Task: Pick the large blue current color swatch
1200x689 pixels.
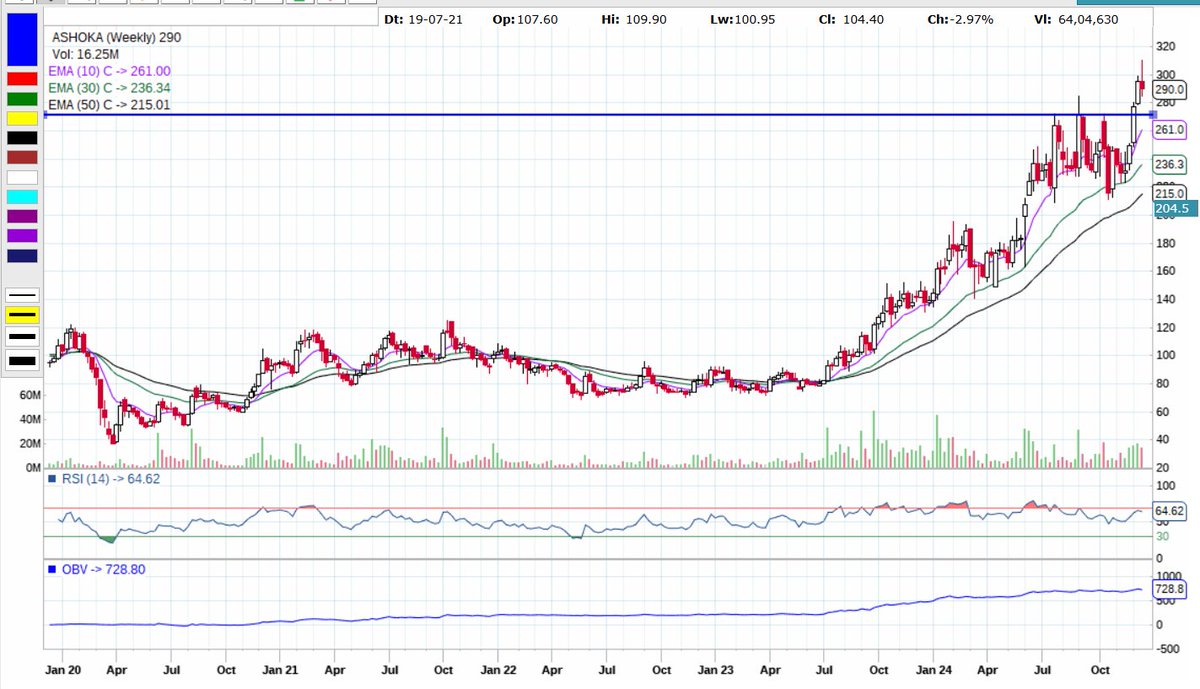Action: click(22, 40)
